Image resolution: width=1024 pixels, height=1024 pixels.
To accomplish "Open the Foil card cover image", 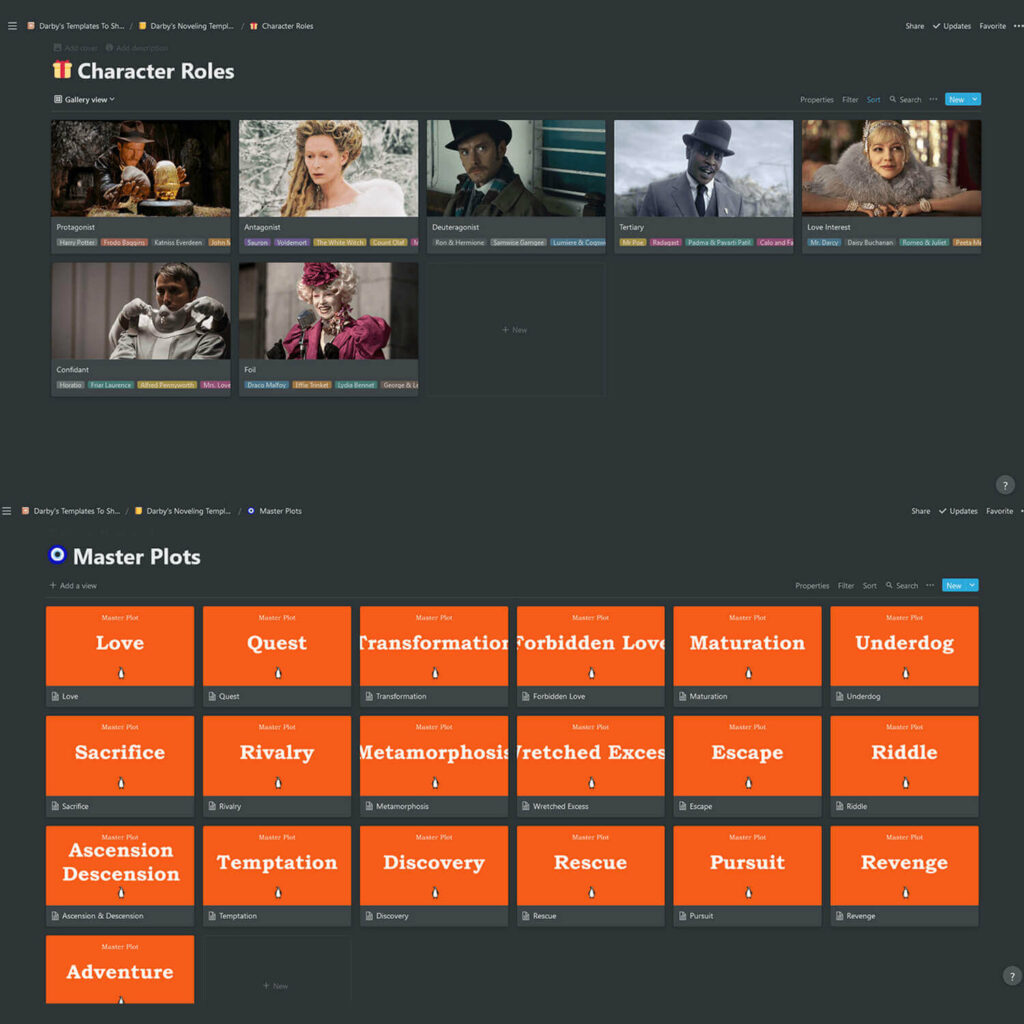I will [x=328, y=311].
